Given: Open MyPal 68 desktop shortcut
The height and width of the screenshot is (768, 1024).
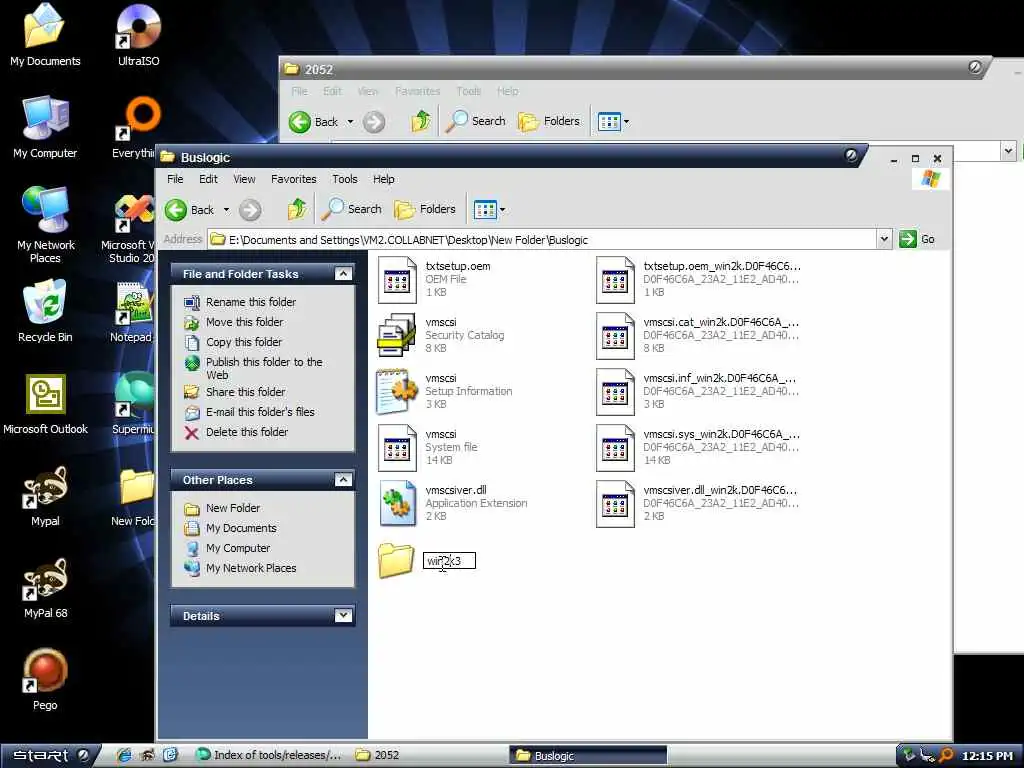Looking at the screenshot, I should [46, 588].
